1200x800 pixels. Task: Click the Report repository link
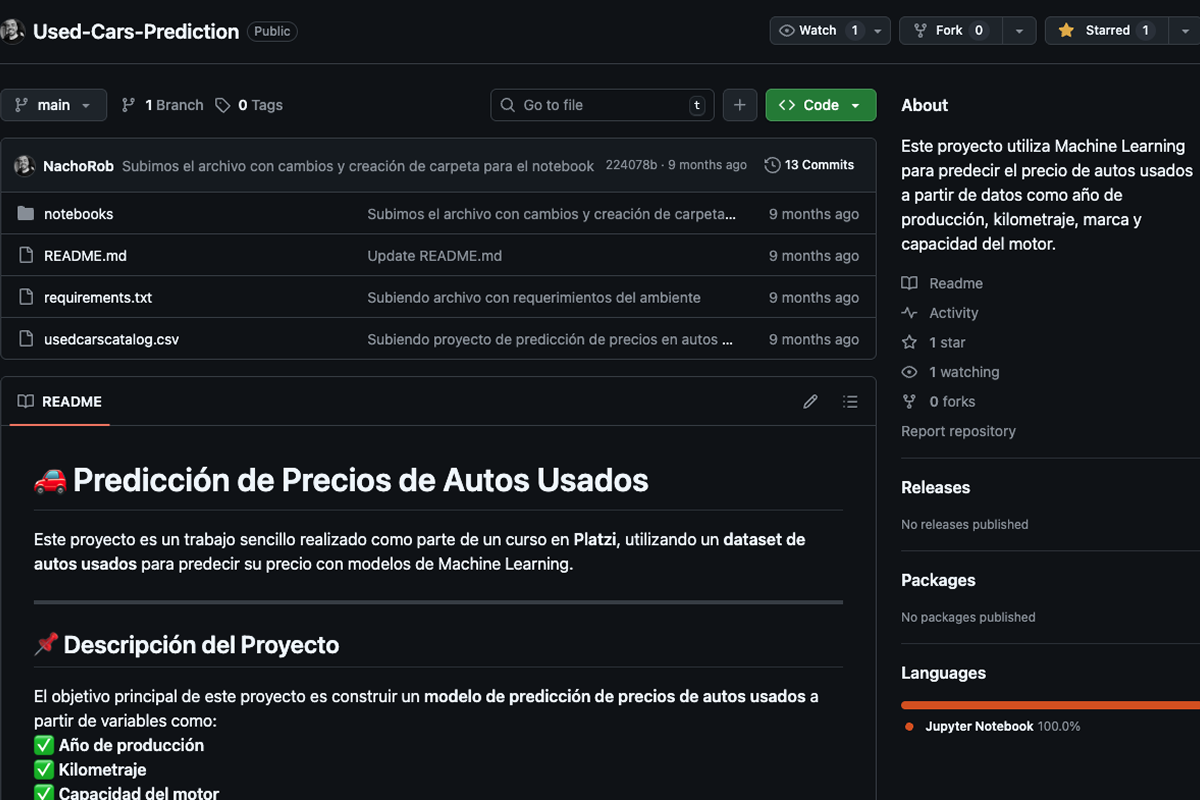coord(958,431)
